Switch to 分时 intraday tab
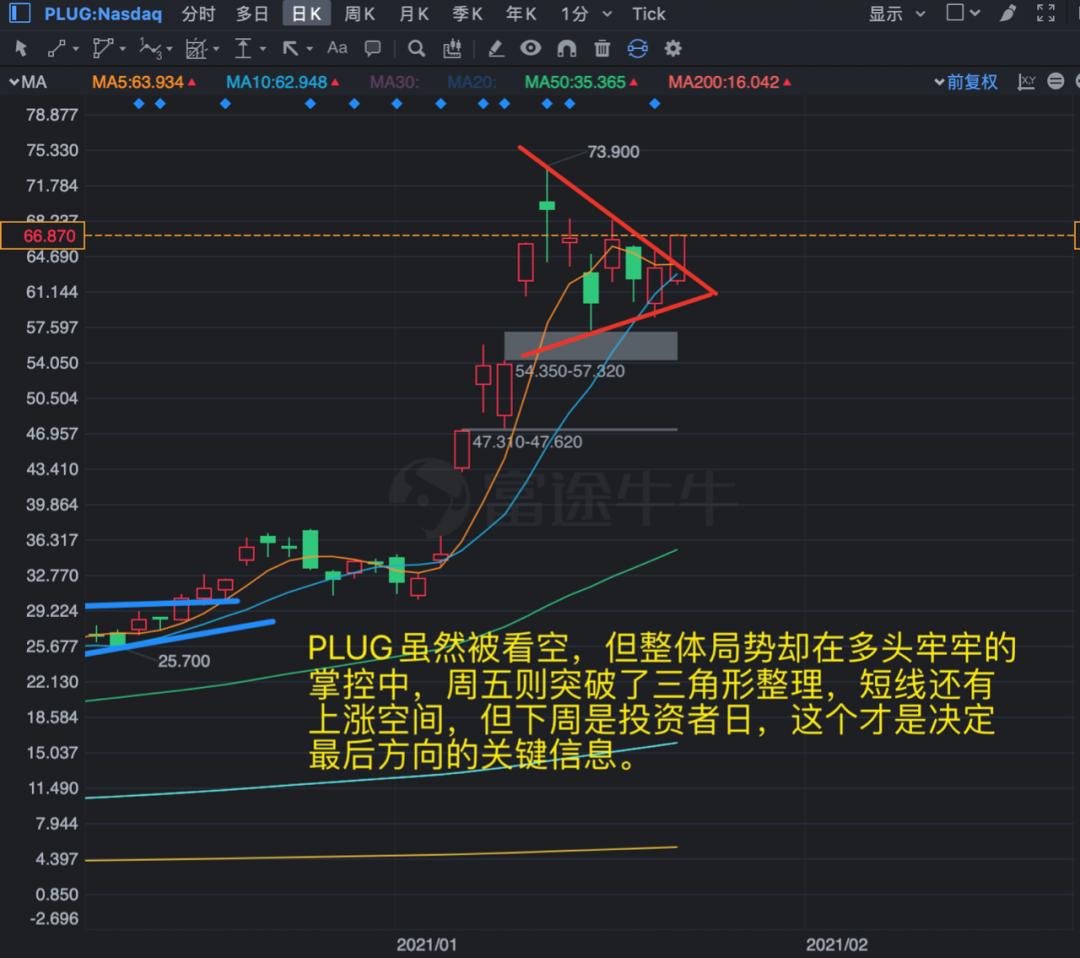The image size is (1080, 958). pos(198,14)
